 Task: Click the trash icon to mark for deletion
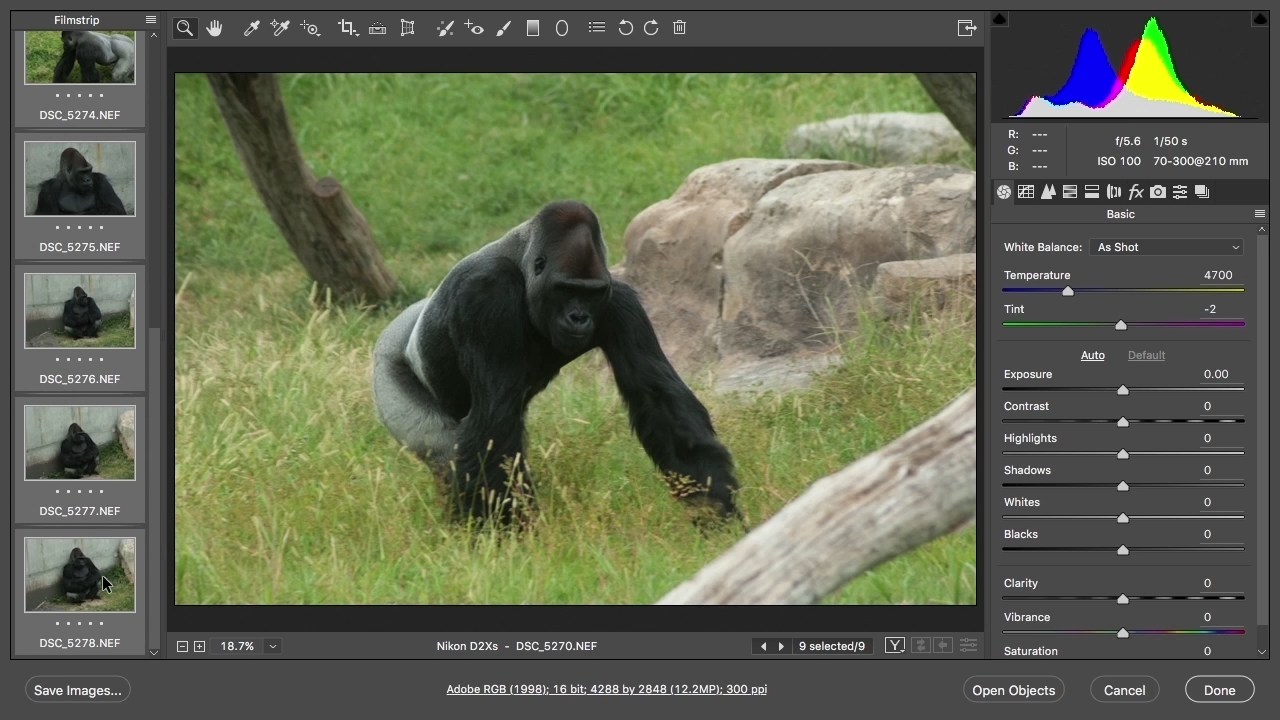679,28
